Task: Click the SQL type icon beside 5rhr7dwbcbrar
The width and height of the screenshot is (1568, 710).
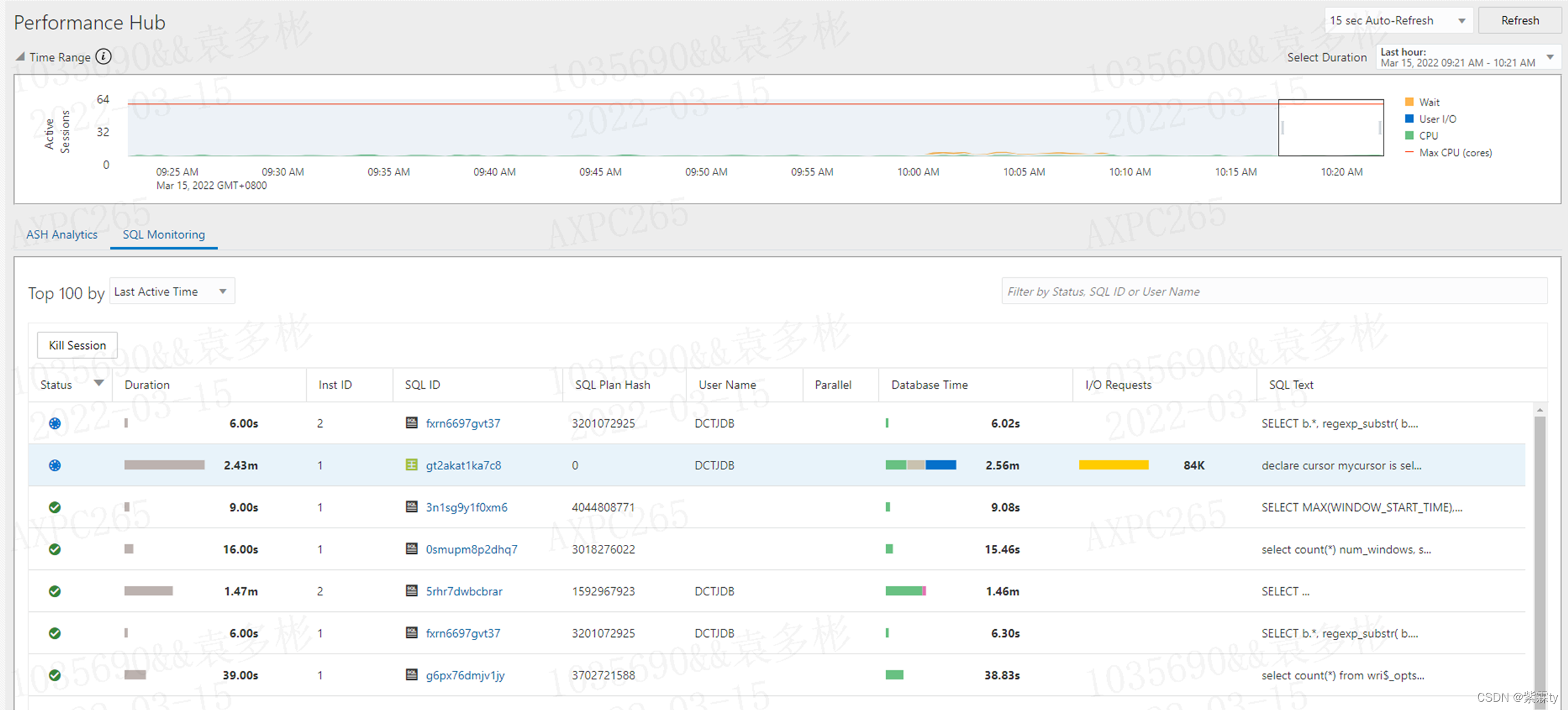Action: click(412, 590)
